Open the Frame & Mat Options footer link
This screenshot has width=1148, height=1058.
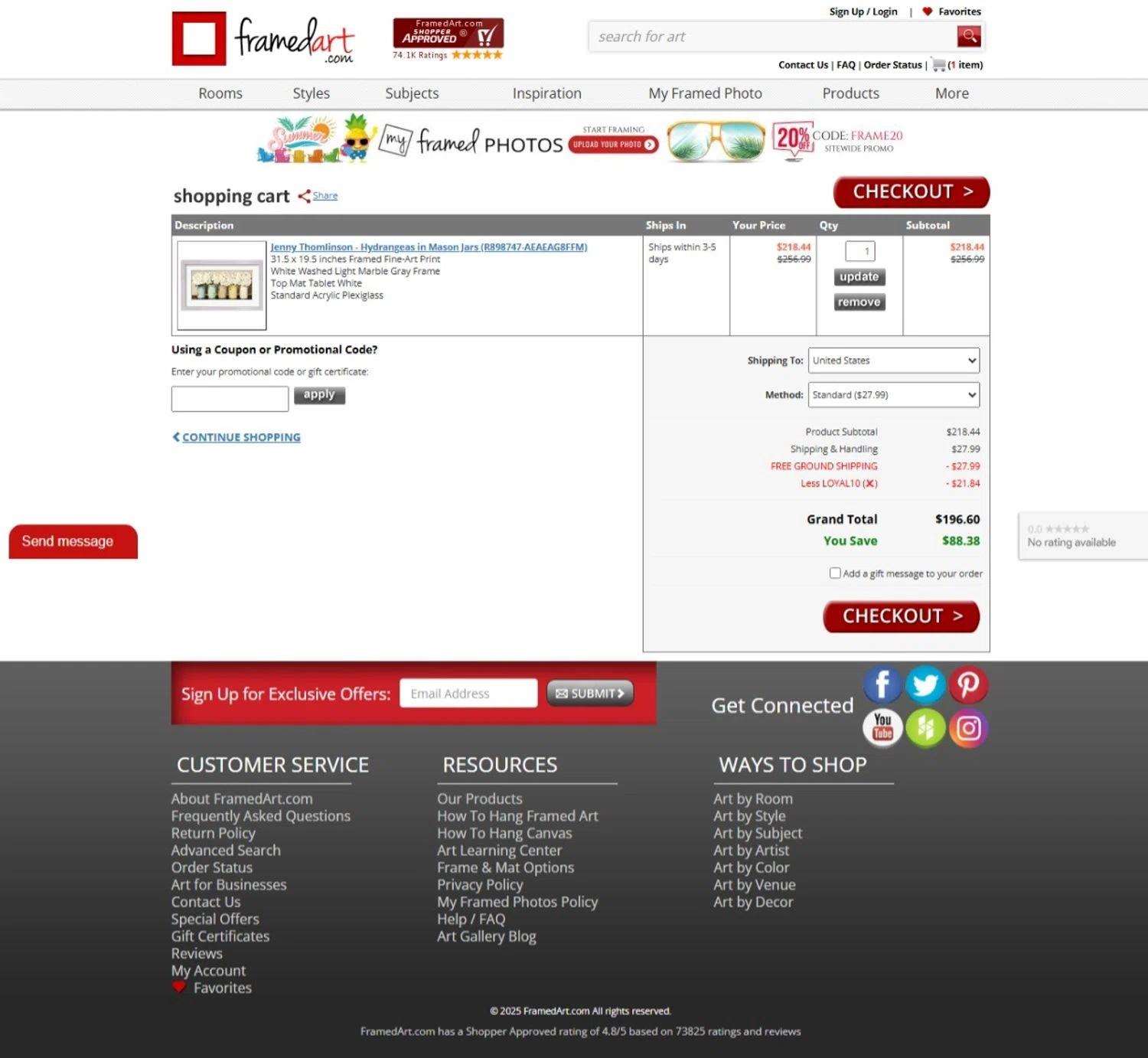click(505, 867)
